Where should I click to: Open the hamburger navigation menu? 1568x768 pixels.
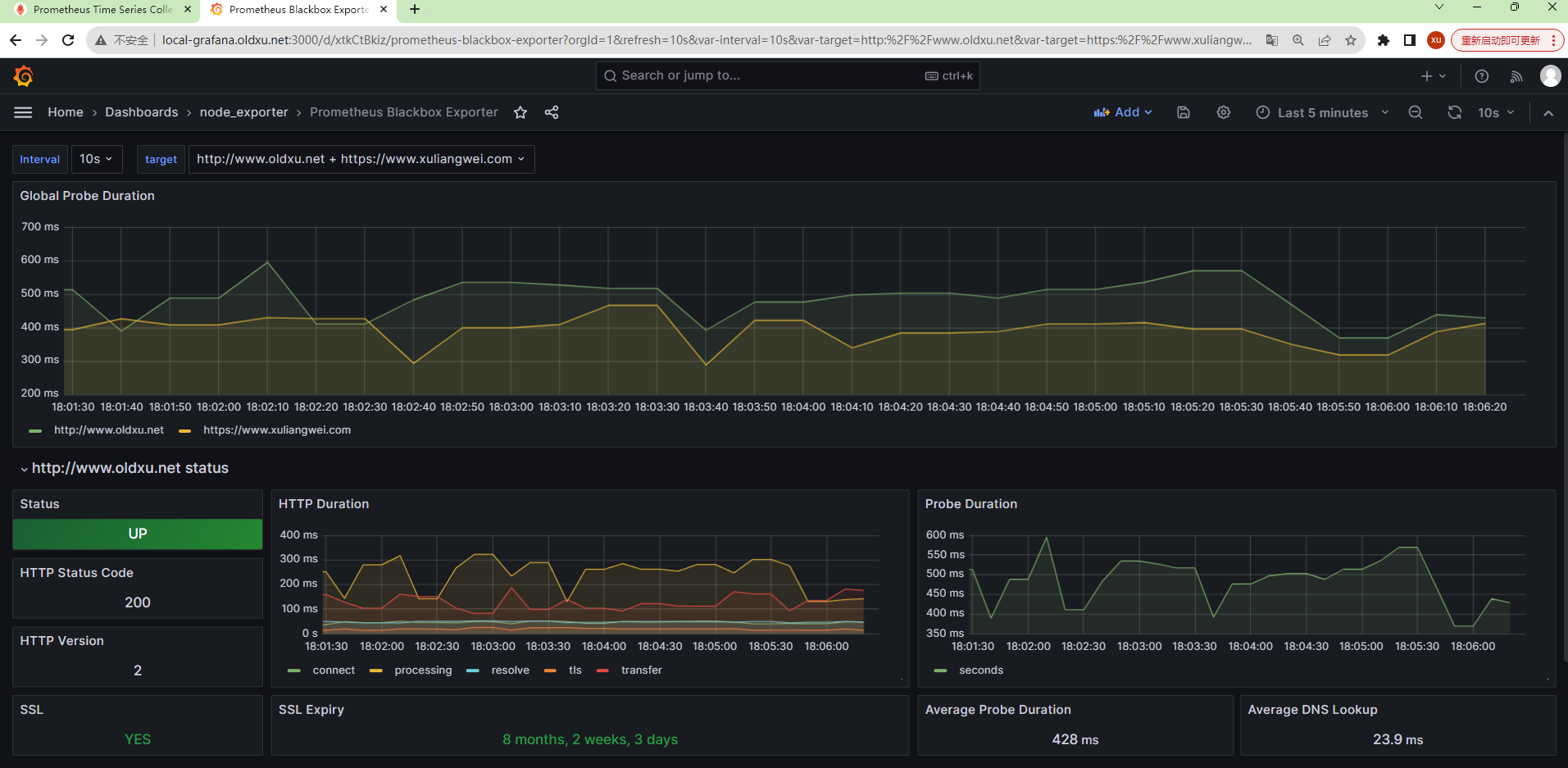[23, 112]
